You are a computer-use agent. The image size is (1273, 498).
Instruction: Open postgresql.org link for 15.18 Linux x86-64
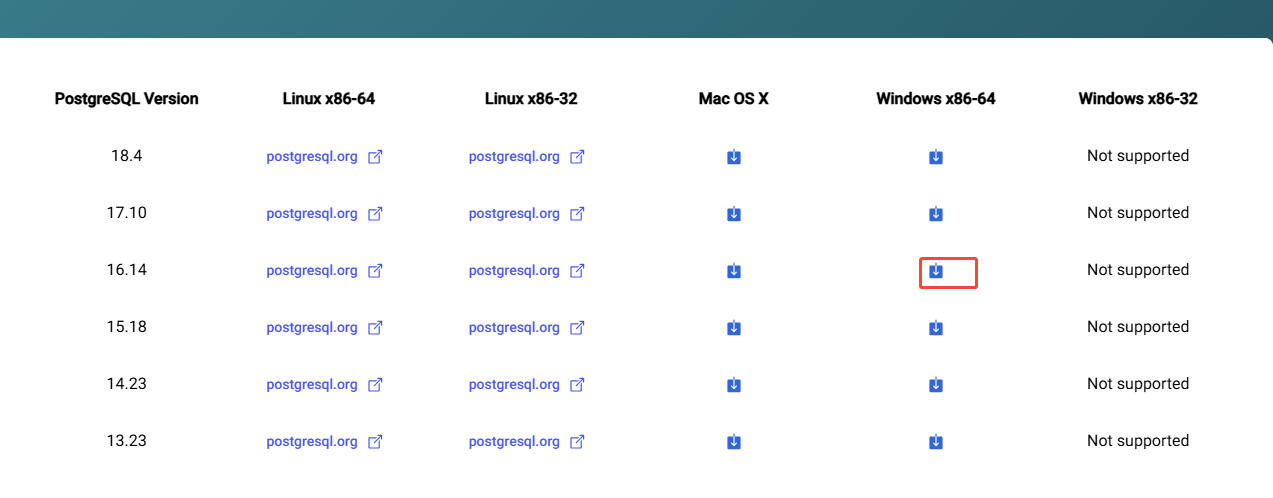pyautogui.click(x=312, y=328)
